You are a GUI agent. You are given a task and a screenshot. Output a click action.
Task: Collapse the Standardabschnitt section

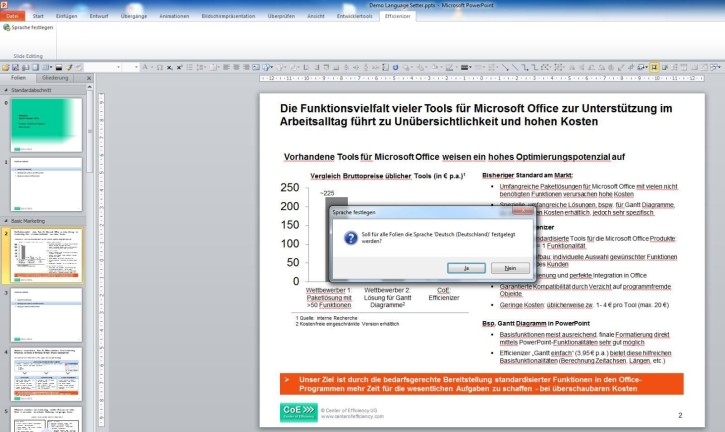(6, 90)
